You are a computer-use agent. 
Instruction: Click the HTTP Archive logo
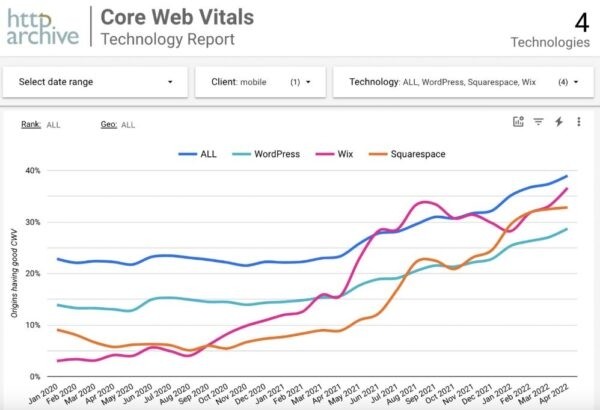click(41, 27)
